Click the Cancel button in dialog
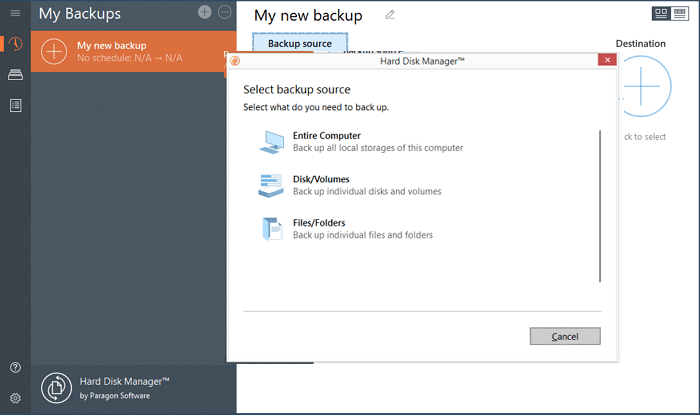700x415 pixels. coord(565,336)
